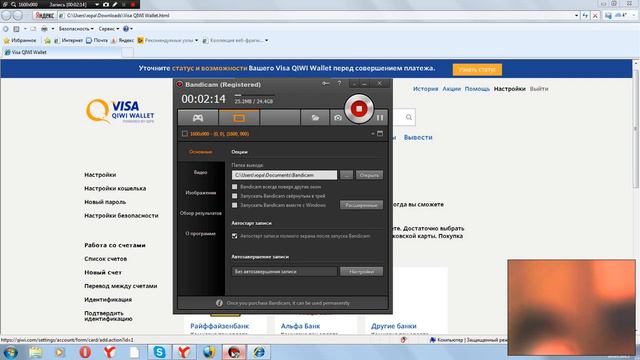Click the magnifier icon in top recording bar
640x360 pixels.
coord(13,4)
